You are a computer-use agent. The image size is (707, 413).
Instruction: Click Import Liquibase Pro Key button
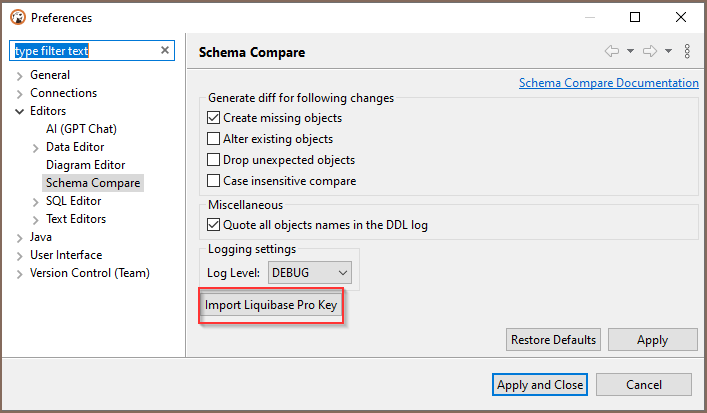click(x=271, y=305)
